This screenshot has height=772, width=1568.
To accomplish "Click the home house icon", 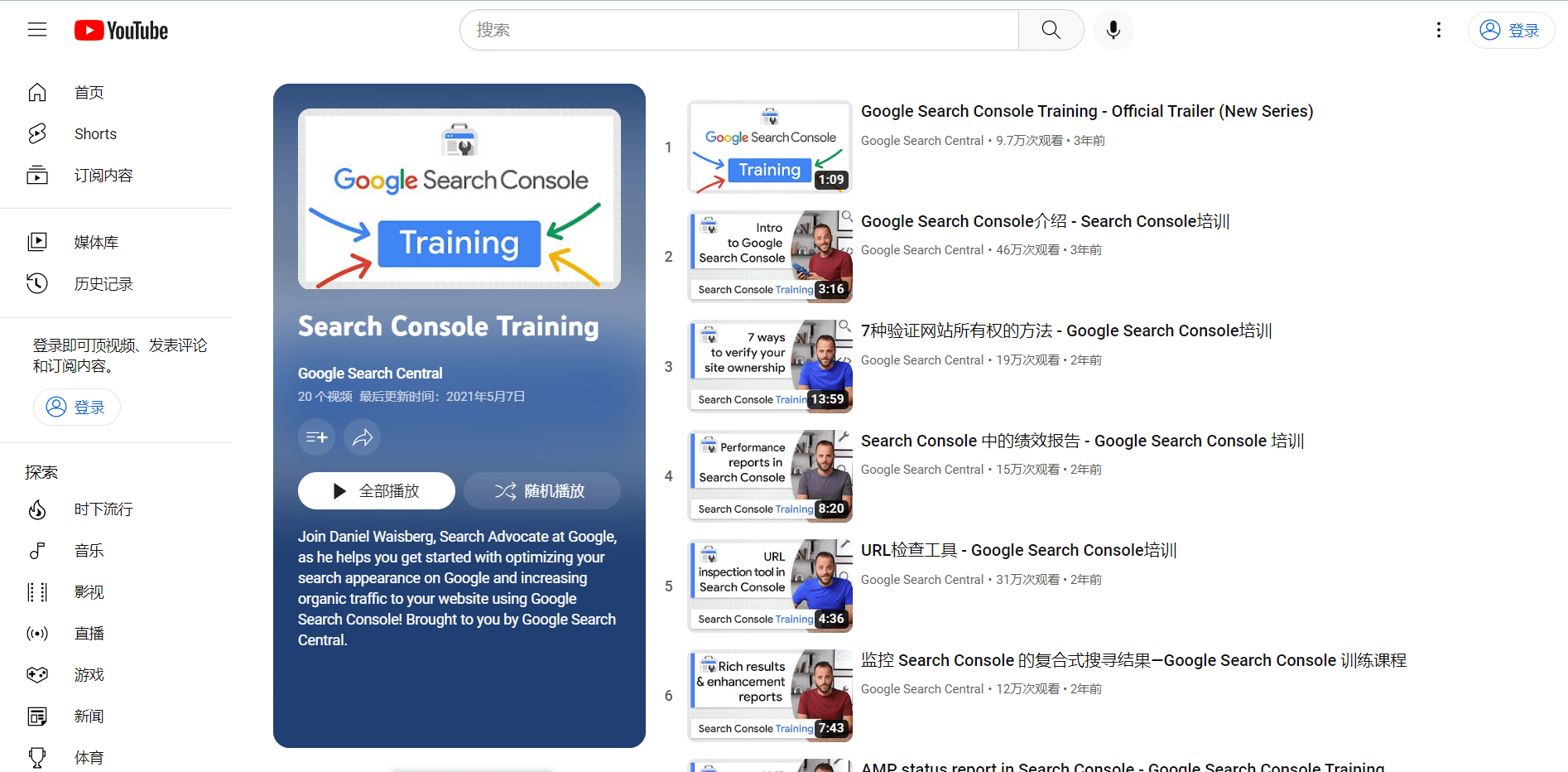I will point(37,92).
